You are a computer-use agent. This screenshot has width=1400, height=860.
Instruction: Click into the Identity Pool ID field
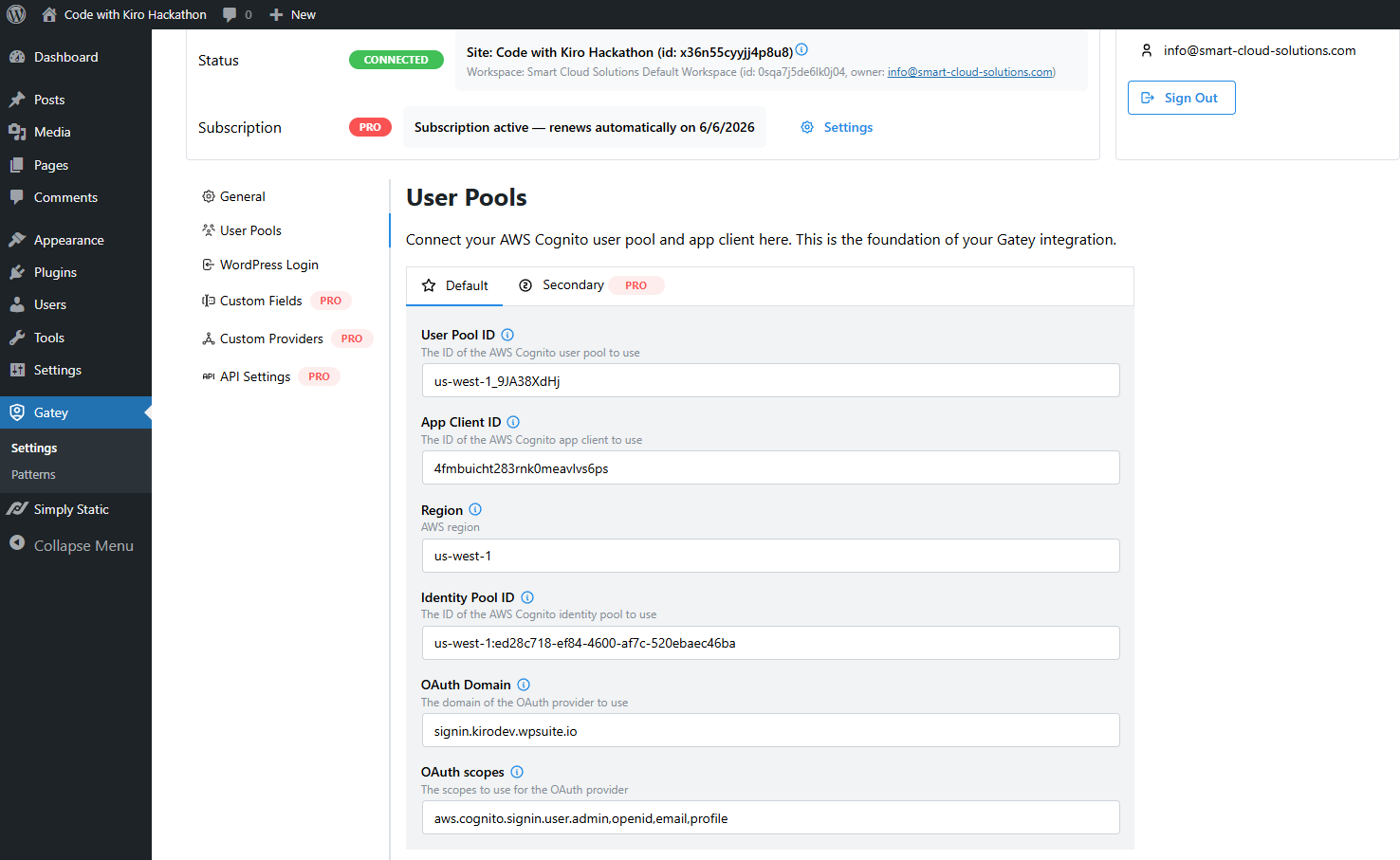point(770,643)
